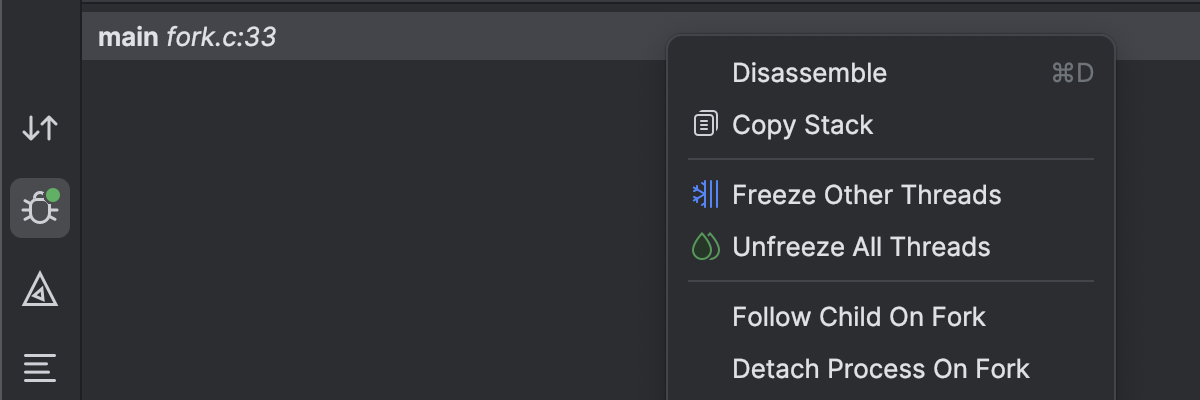
Task: Click the Copy Stack icon
Action: (x=706, y=125)
